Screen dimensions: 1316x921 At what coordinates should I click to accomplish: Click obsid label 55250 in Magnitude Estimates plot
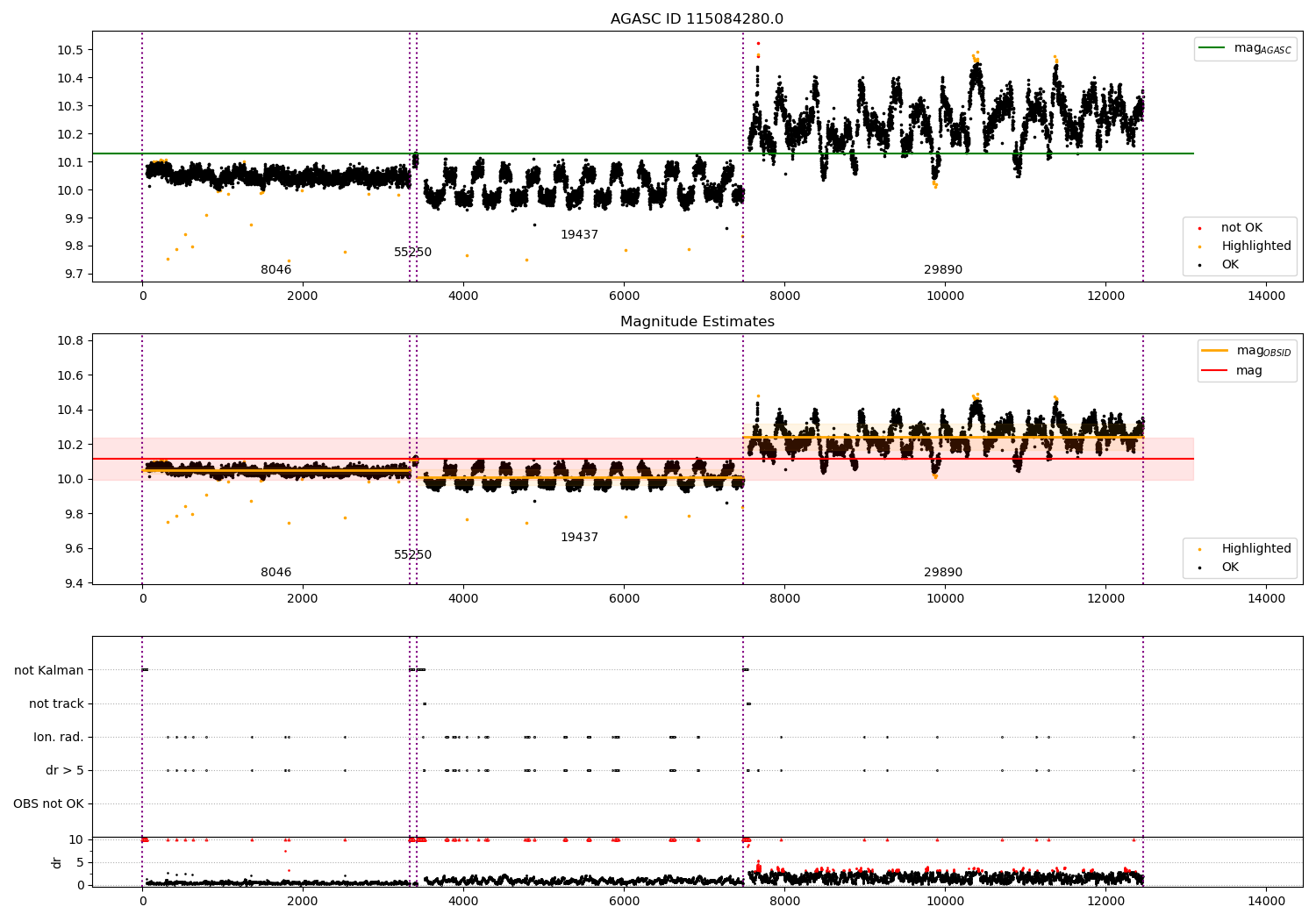[x=412, y=555]
